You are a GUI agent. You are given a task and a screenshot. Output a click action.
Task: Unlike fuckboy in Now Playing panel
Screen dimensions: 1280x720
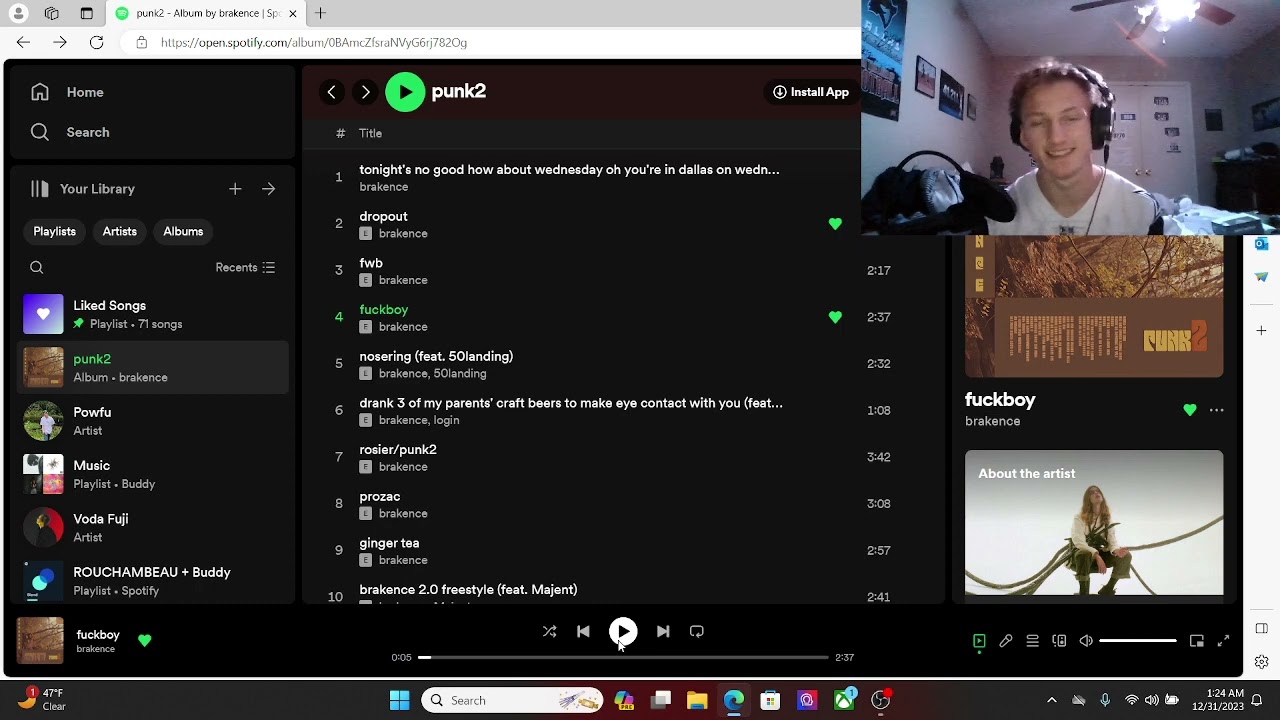[1190, 410]
